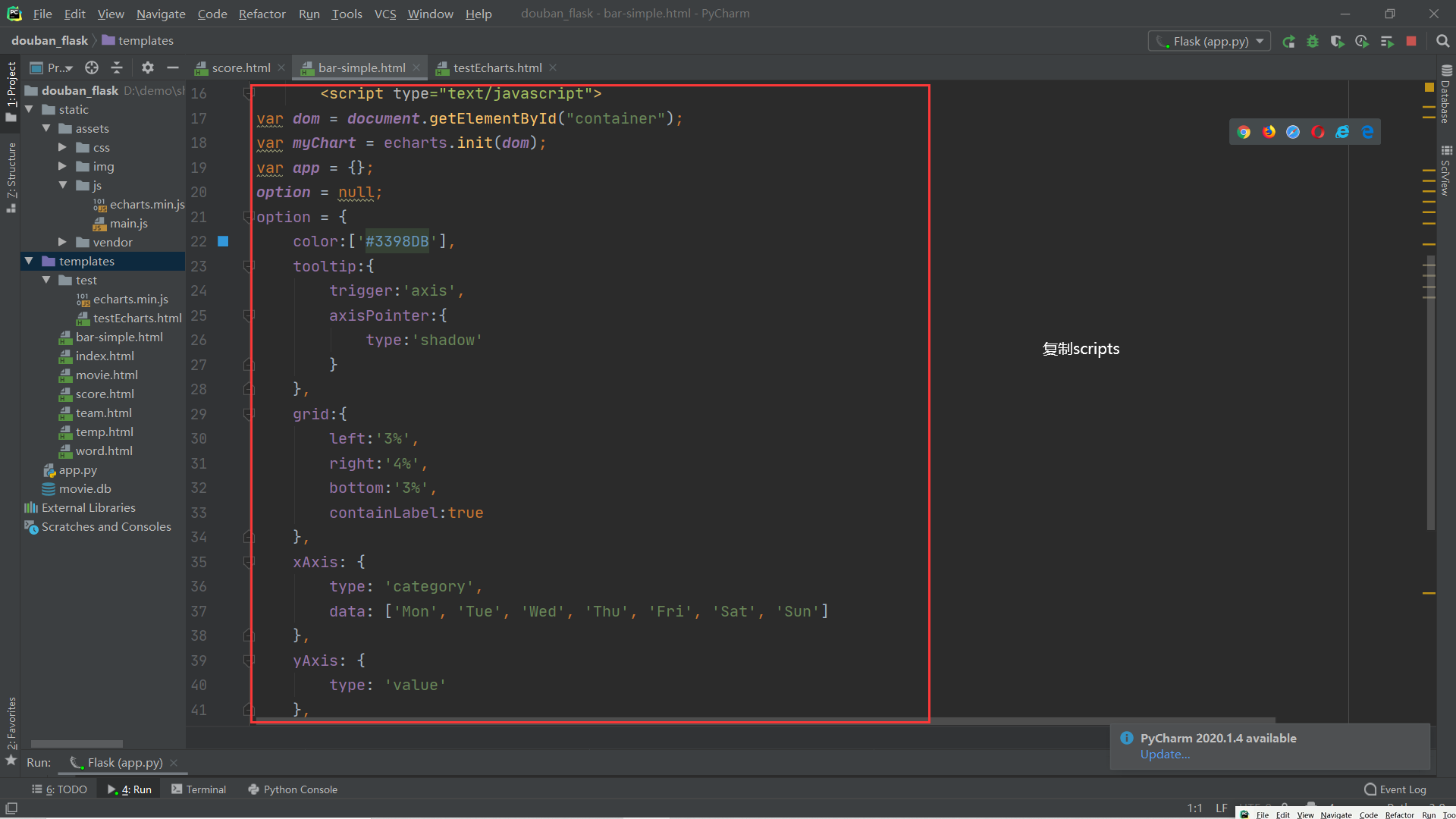Open file in Firefox browser icon
This screenshot has width=1456, height=819.
[x=1269, y=132]
